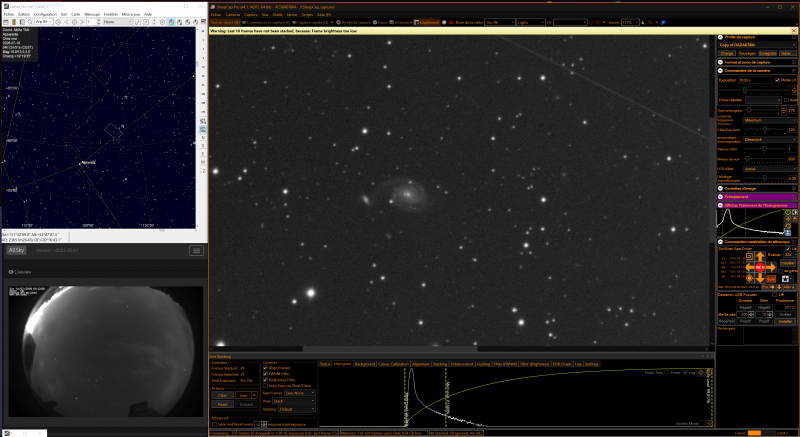This screenshot has height=437, width=800.
Task: Toggle the Empilement live stacking button
Action: pos(427,22)
